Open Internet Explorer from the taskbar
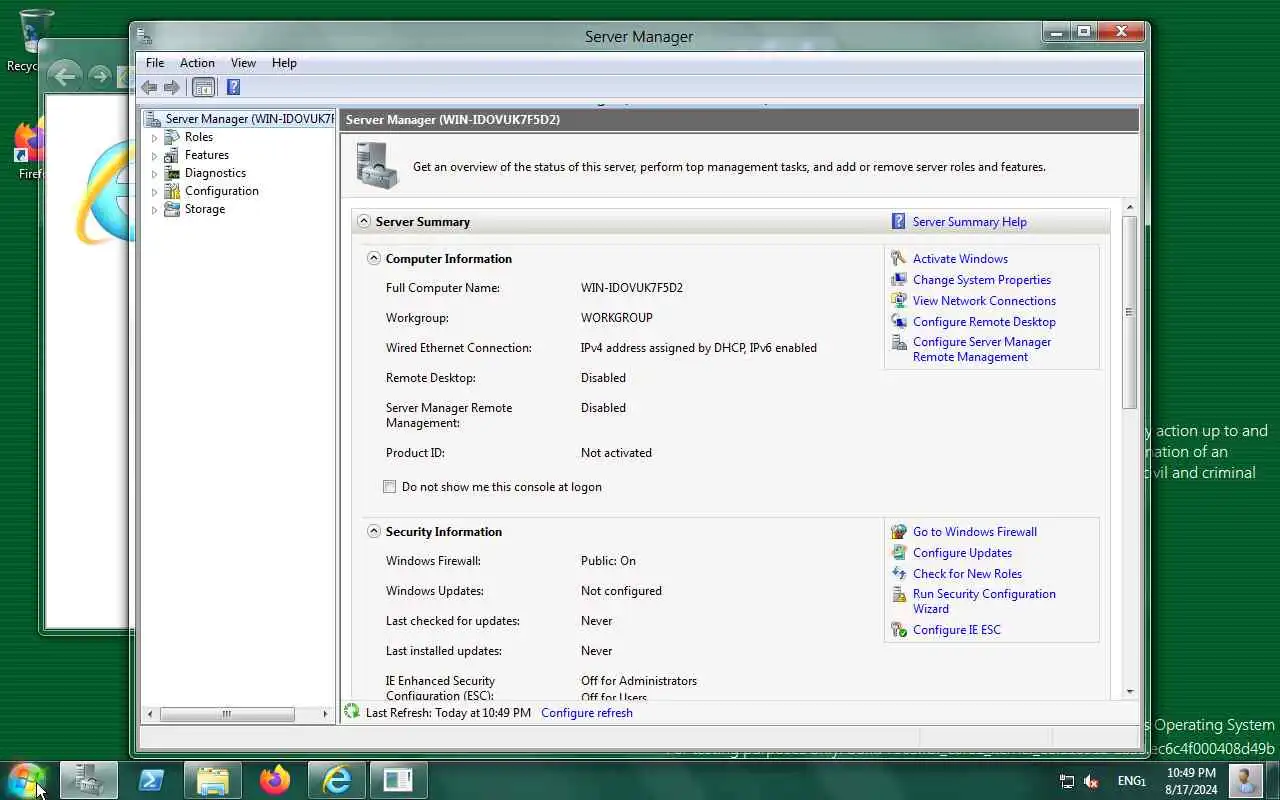1280x800 pixels. (x=336, y=780)
